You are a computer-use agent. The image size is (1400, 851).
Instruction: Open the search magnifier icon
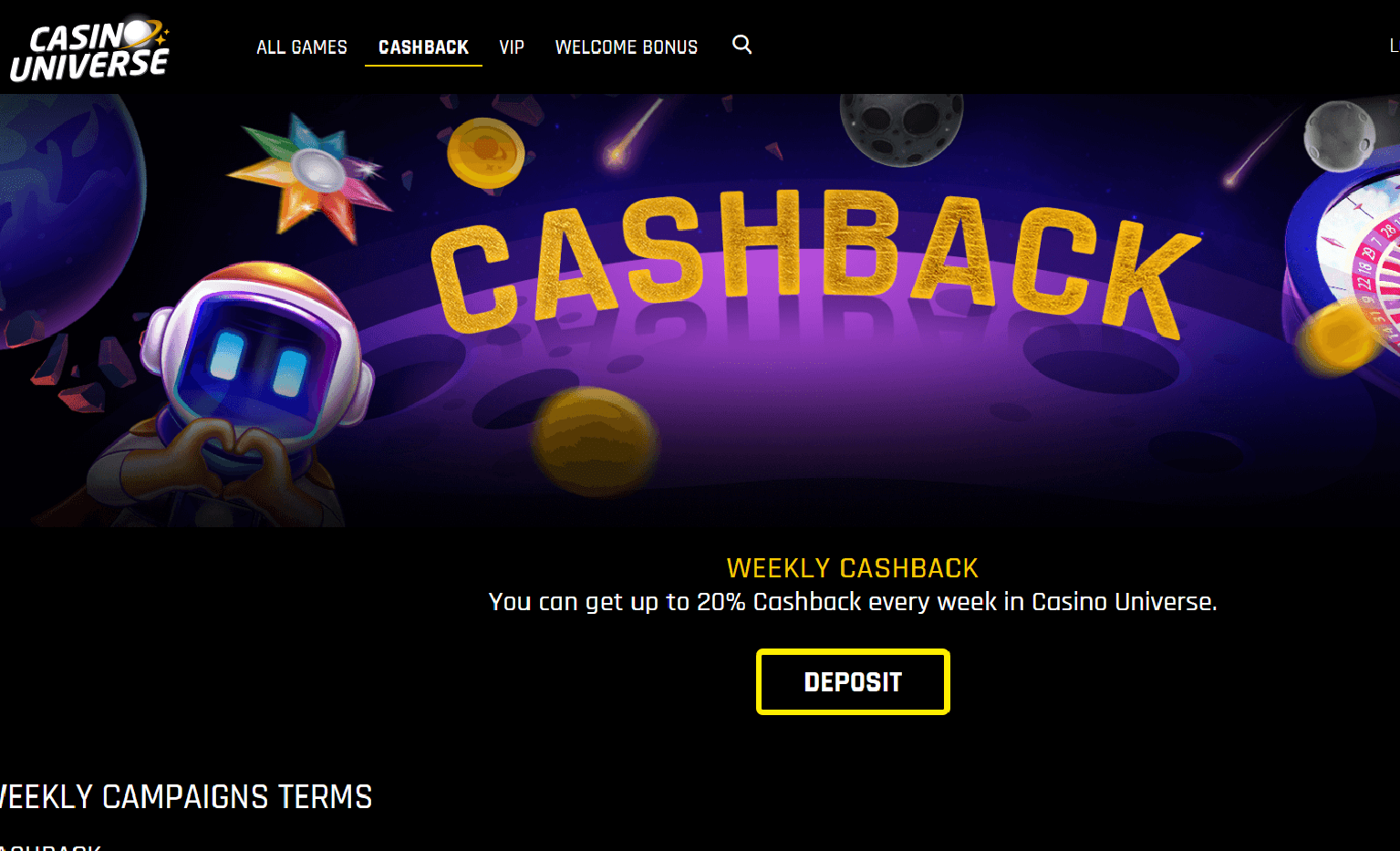[742, 45]
